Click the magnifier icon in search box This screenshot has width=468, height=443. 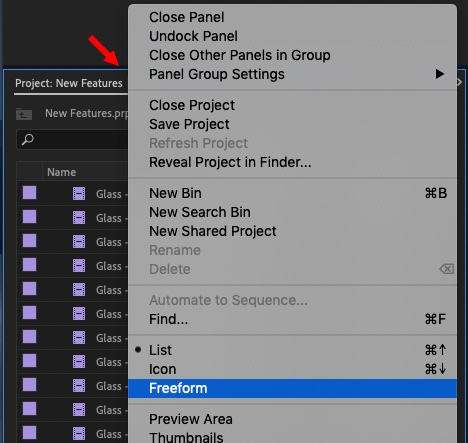click(28, 139)
